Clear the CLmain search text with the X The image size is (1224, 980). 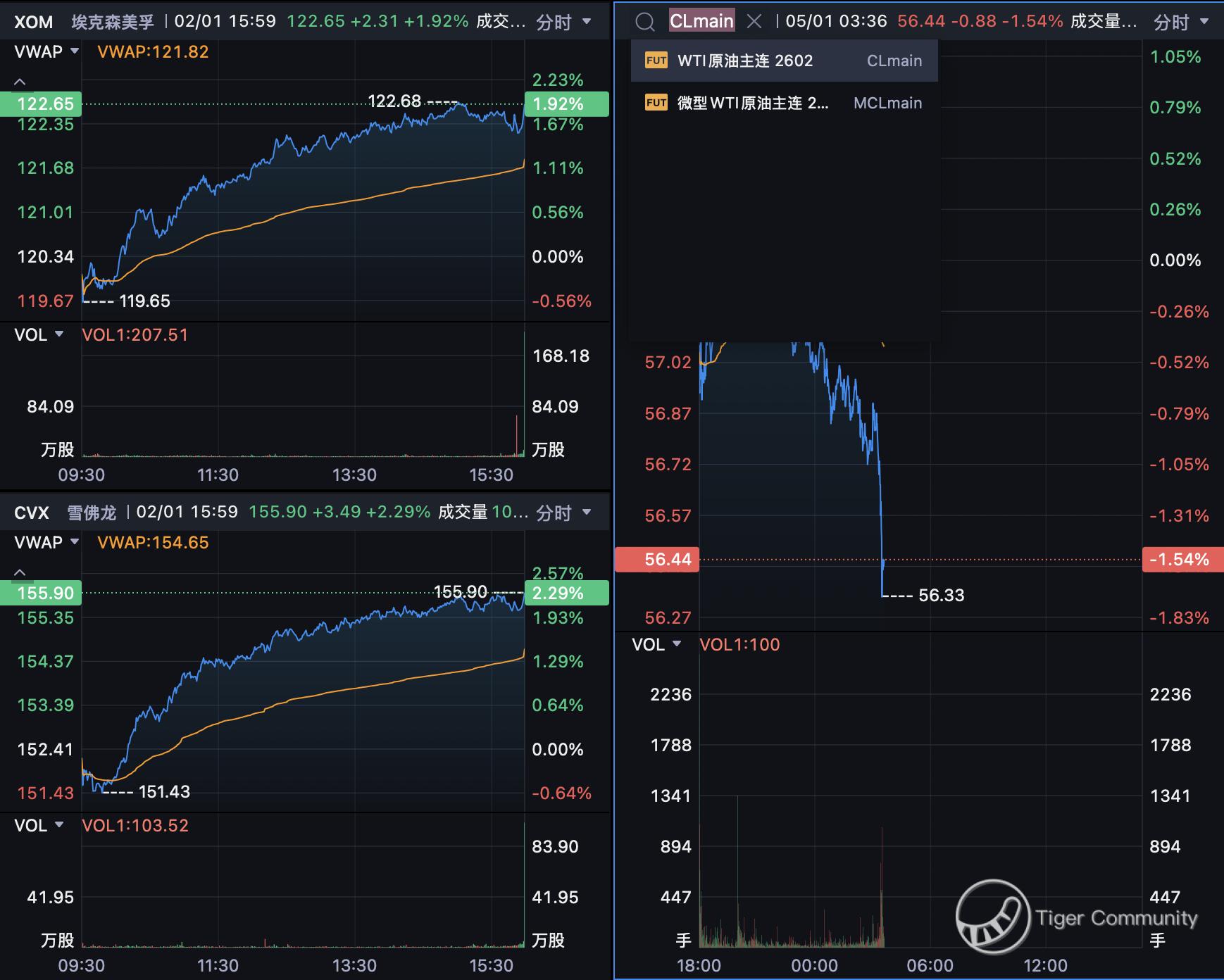tap(754, 22)
